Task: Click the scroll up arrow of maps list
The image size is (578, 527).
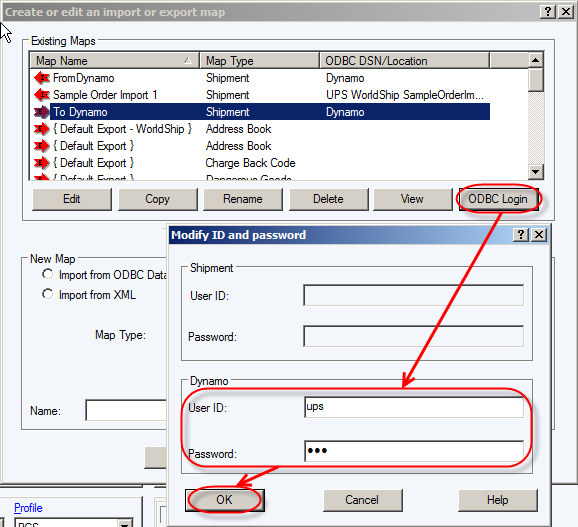Action: tap(535, 60)
